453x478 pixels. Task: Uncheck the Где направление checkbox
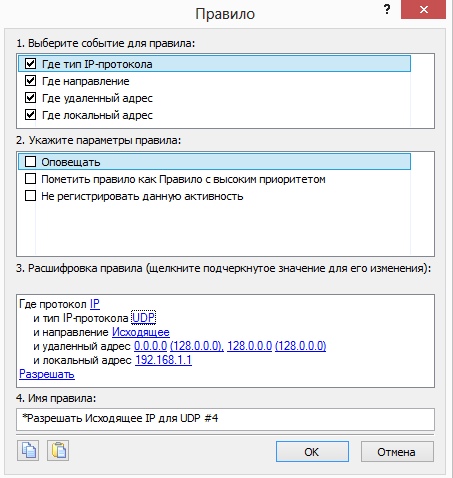pyautogui.click(x=31, y=81)
